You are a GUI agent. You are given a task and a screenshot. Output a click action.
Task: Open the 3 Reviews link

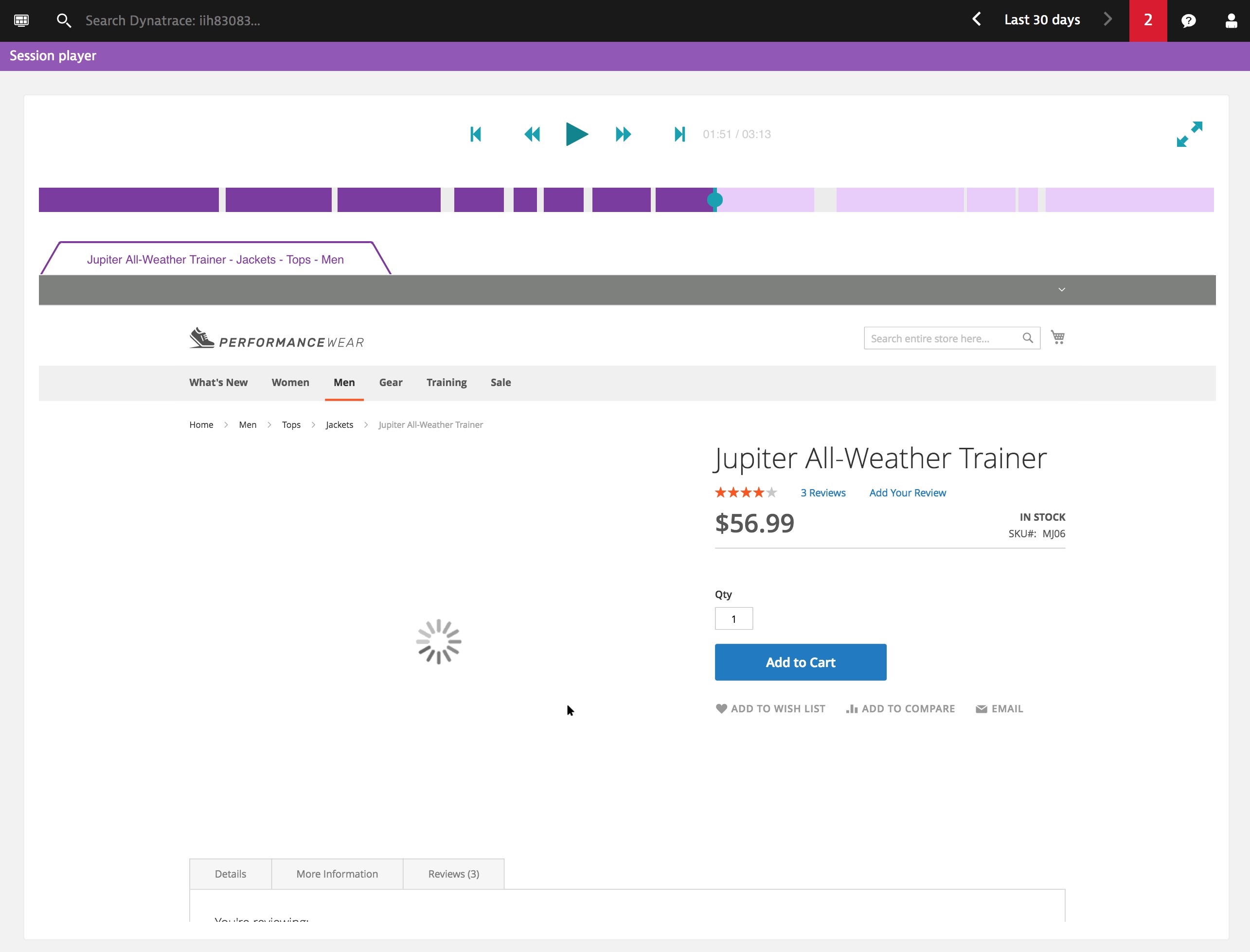(823, 493)
